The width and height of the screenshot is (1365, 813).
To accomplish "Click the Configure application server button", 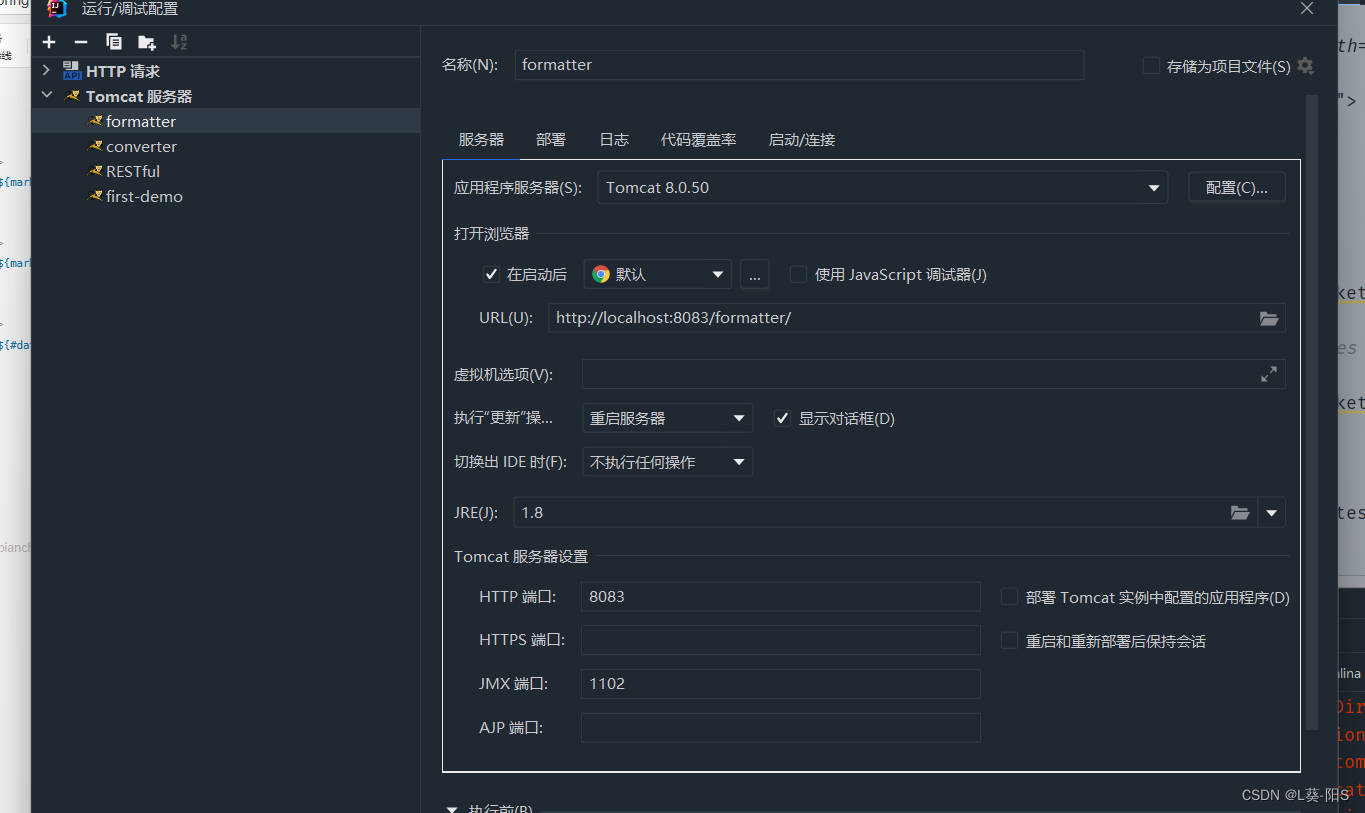I will click(1237, 187).
